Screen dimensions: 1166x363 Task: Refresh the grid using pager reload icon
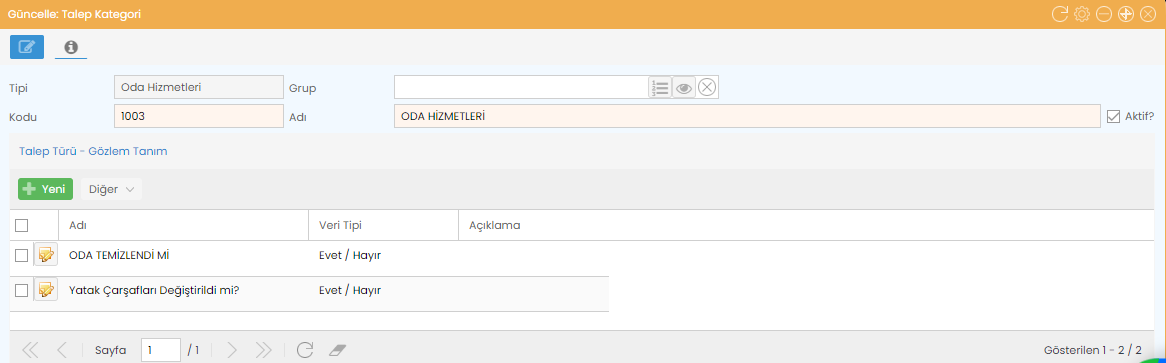point(304,350)
